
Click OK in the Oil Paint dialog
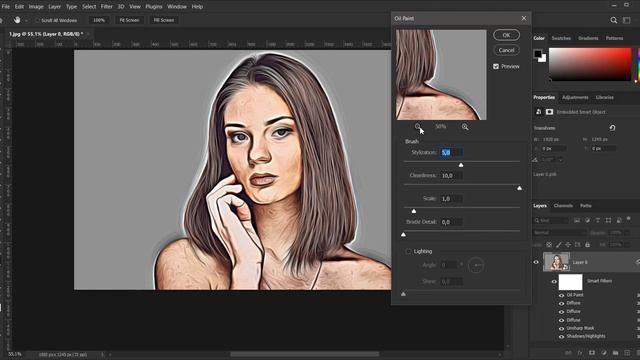[506, 35]
